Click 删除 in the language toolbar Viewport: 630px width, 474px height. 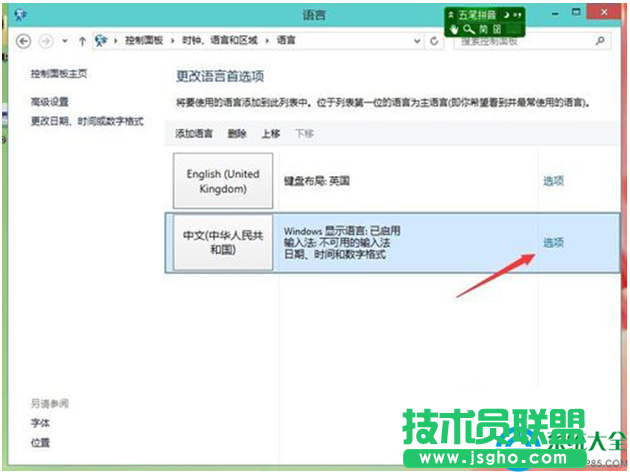point(237,133)
